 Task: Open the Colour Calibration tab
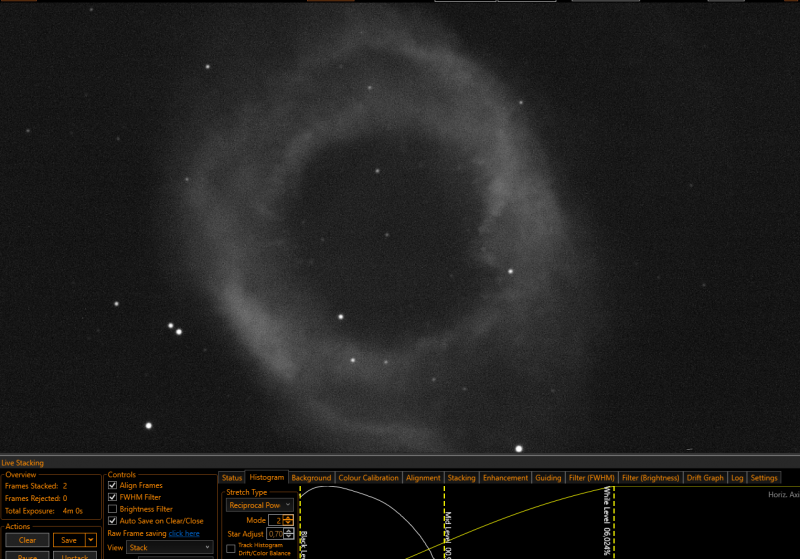[368, 478]
